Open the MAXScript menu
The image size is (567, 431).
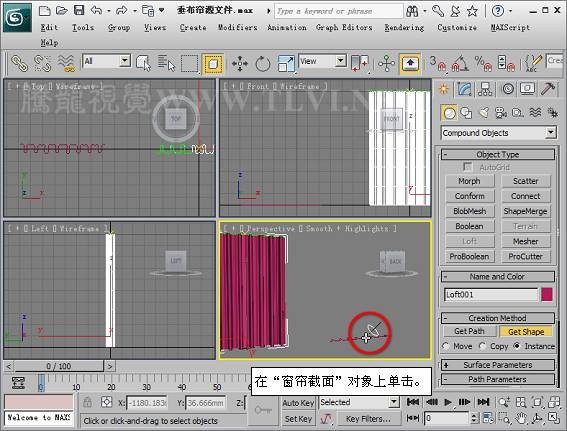click(510, 27)
